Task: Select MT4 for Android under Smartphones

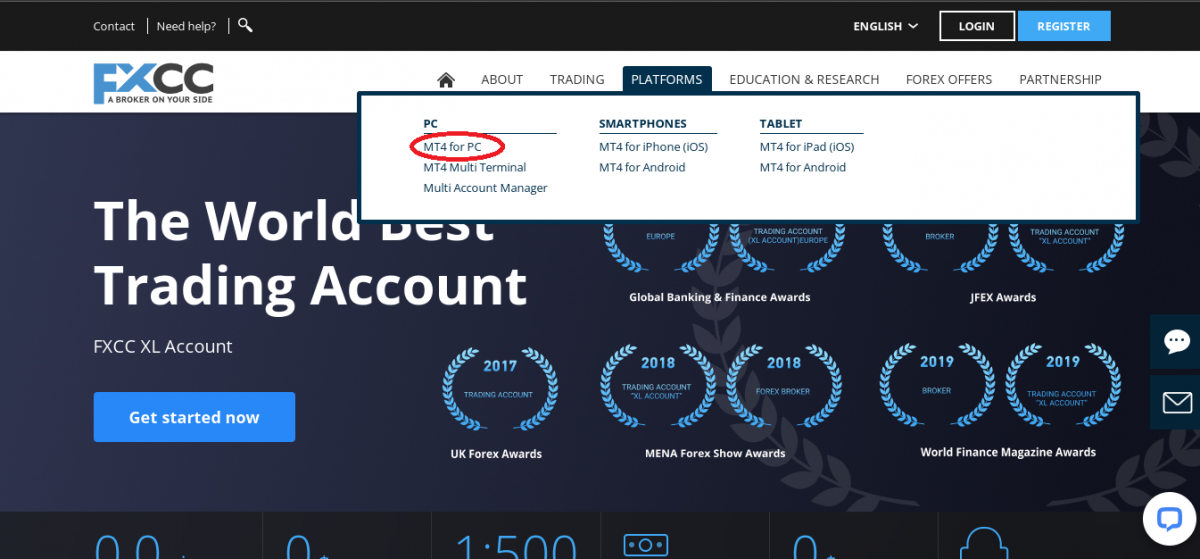Action: point(642,167)
